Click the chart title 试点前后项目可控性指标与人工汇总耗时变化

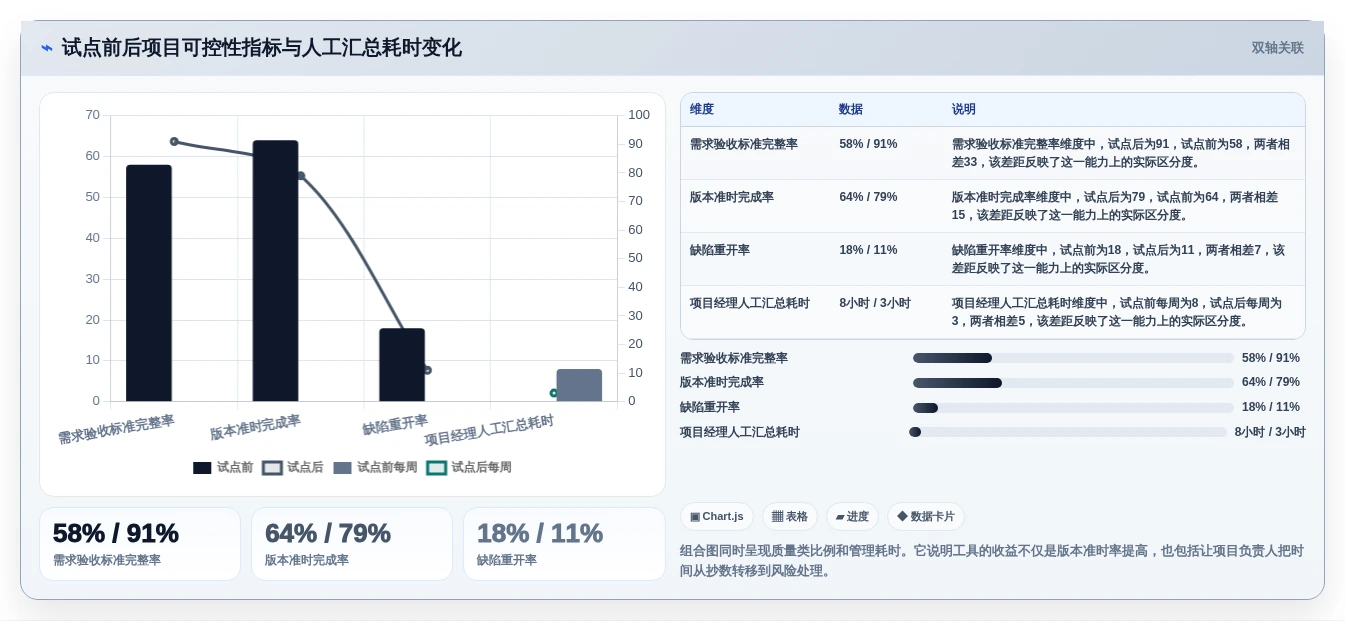pyautogui.click(x=262, y=48)
